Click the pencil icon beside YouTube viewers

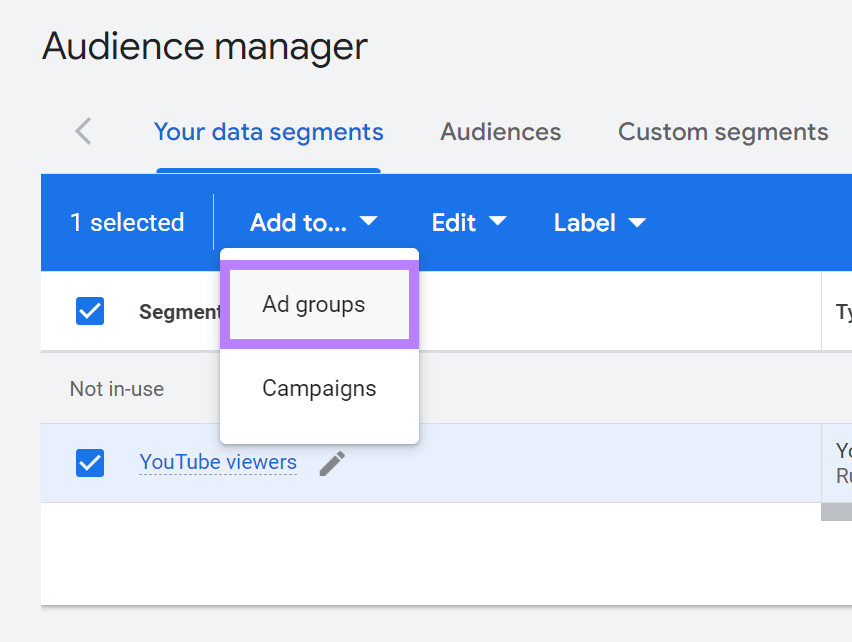click(332, 462)
